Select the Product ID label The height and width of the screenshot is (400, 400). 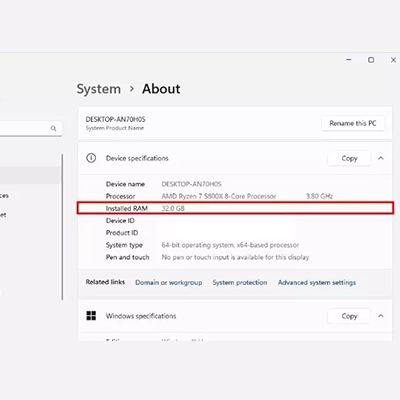[122, 233]
